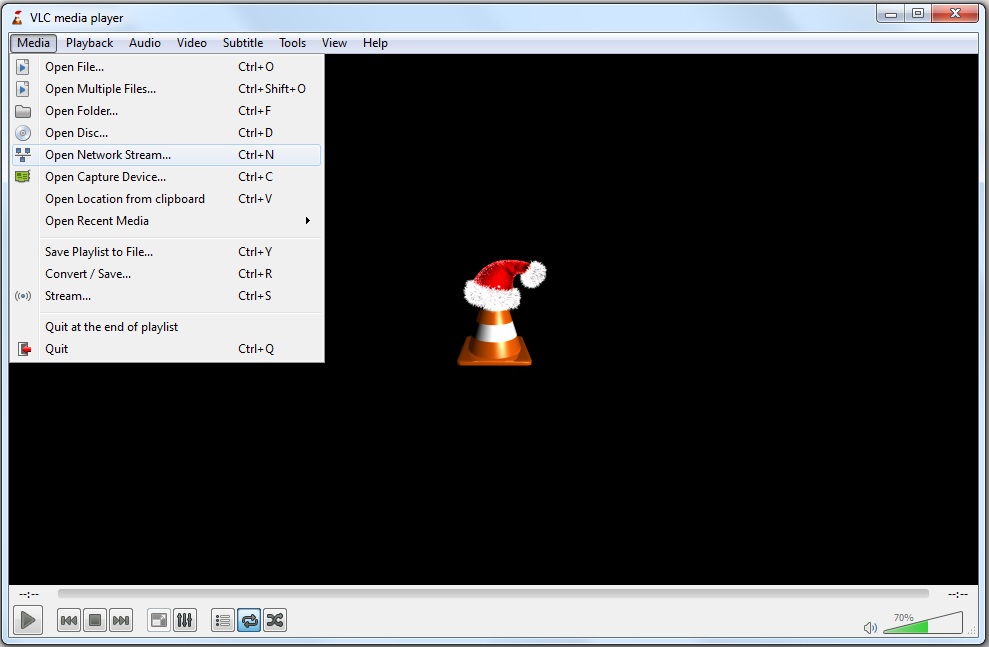The width and height of the screenshot is (989, 647).
Task: Click the Open Multiple Files icon
Action: point(23,89)
